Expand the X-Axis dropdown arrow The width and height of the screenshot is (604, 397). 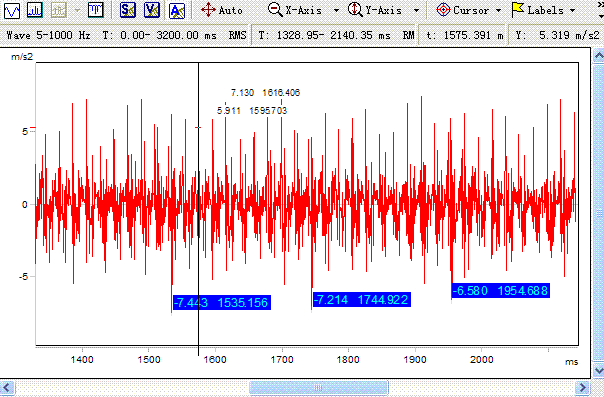pyautogui.click(x=336, y=10)
